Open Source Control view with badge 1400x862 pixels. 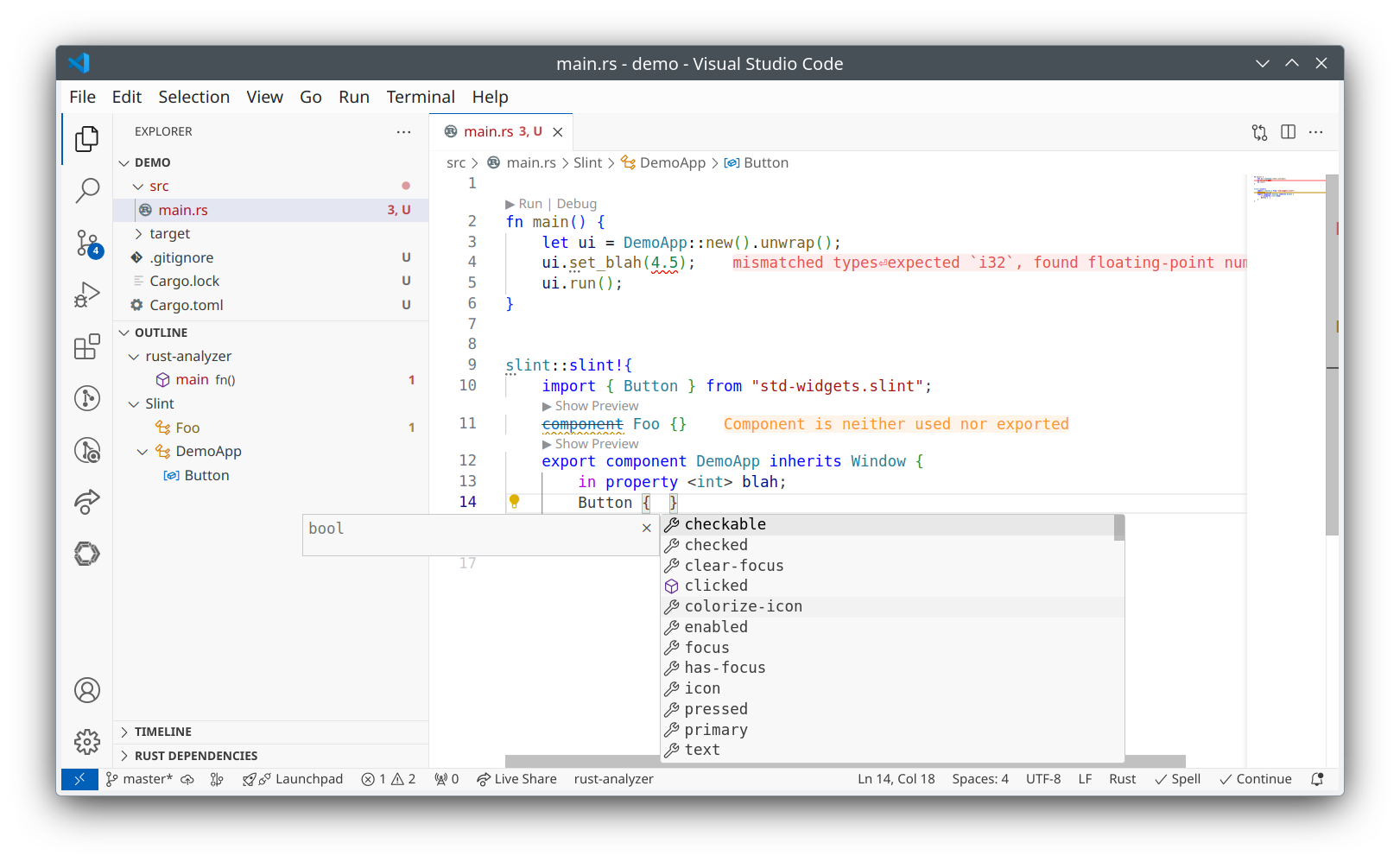pyautogui.click(x=87, y=243)
